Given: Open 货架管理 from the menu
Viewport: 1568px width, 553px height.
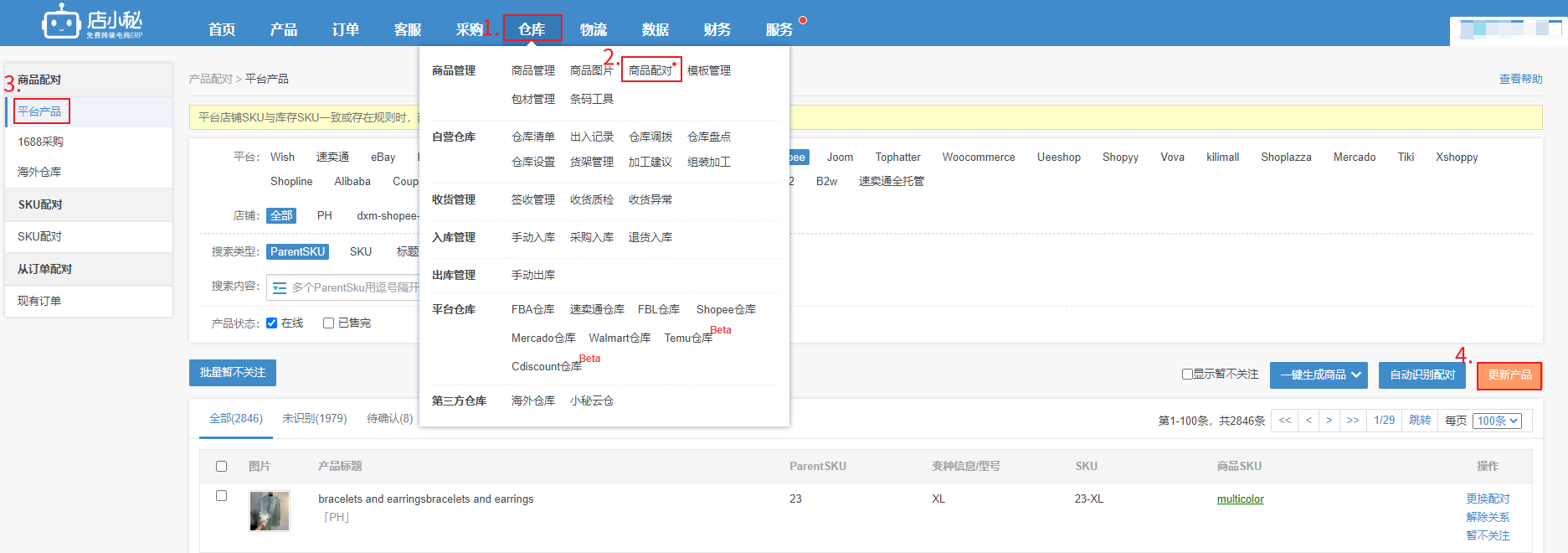Looking at the screenshot, I should point(592,162).
